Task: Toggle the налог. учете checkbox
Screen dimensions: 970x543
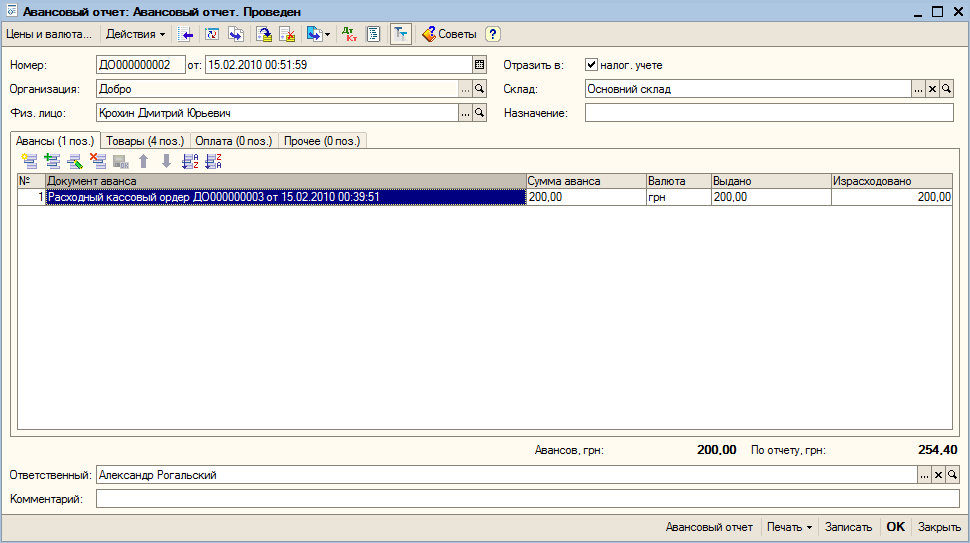Action: 591,64
